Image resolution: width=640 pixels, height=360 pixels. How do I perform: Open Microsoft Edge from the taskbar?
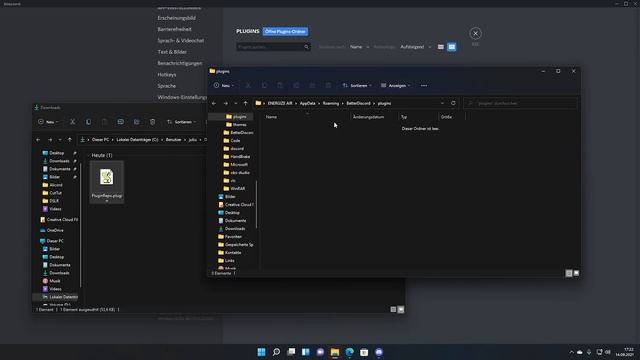349,352
